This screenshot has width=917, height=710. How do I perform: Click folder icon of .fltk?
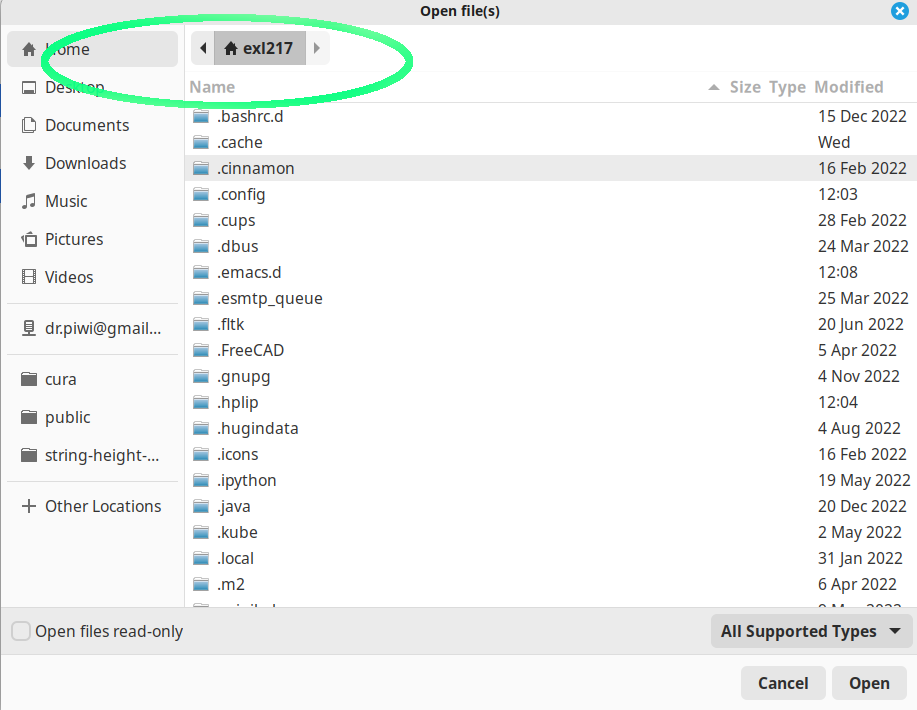[201, 325]
